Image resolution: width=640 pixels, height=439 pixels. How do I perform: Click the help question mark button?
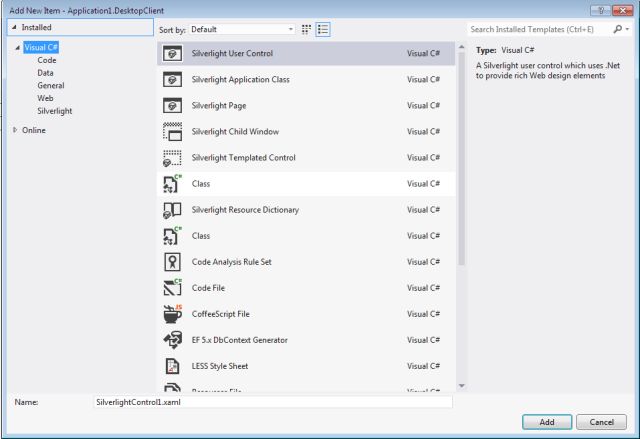pyautogui.click(x=600, y=10)
